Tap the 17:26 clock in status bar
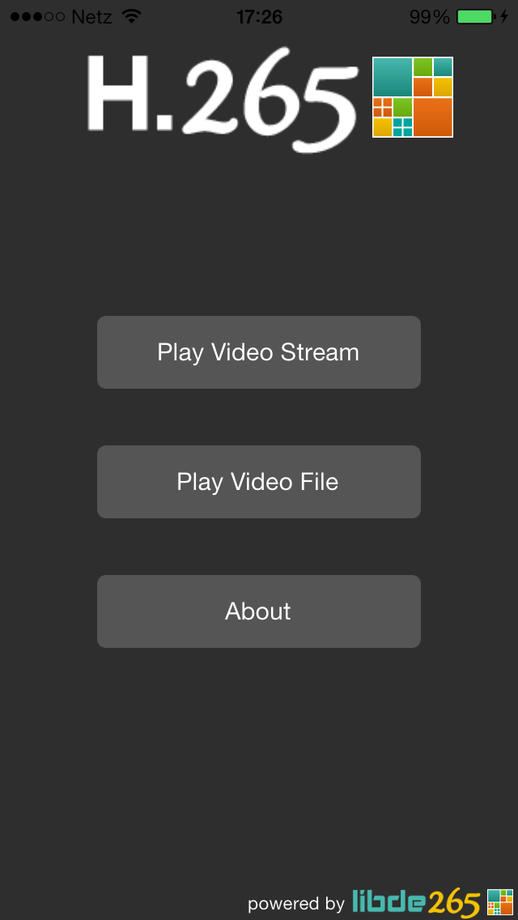The image size is (518, 920). (x=259, y=17)
